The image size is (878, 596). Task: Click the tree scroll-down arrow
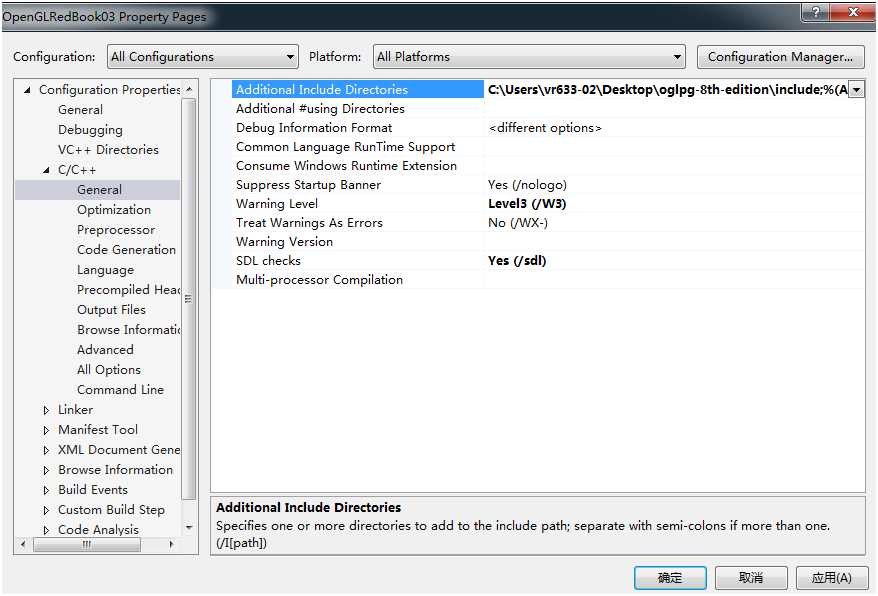coord(189,528)
